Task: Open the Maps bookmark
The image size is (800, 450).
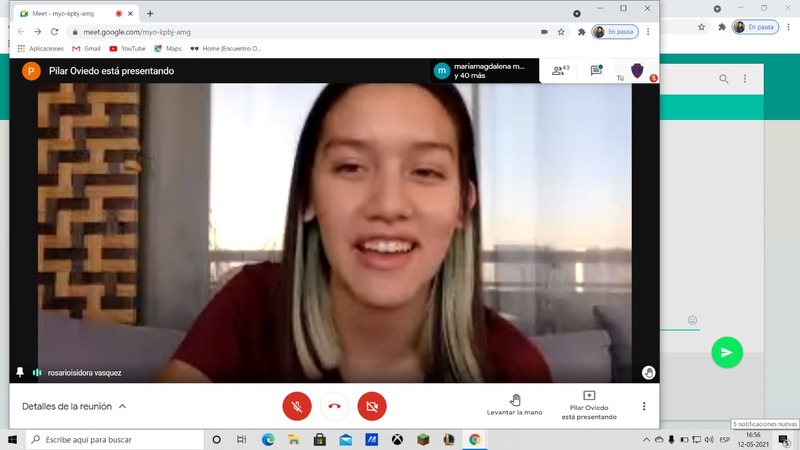Action: coord(167,48)
